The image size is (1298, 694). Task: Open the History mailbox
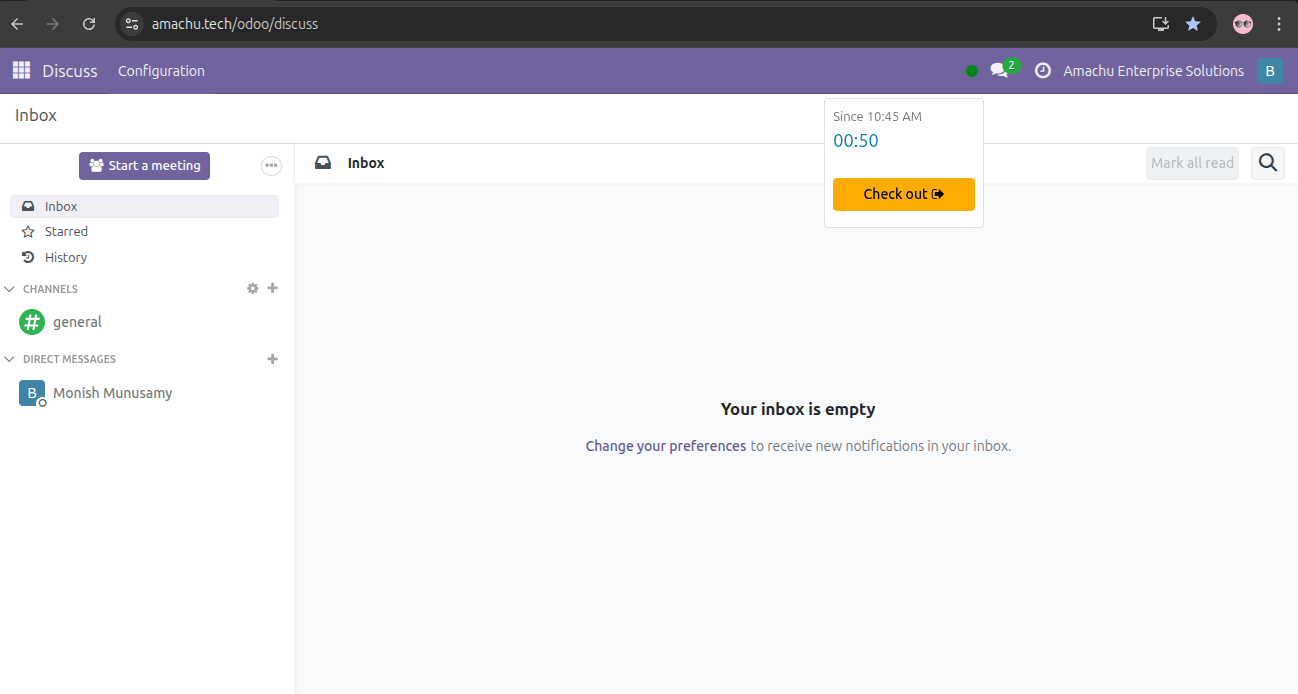point(66,257)
